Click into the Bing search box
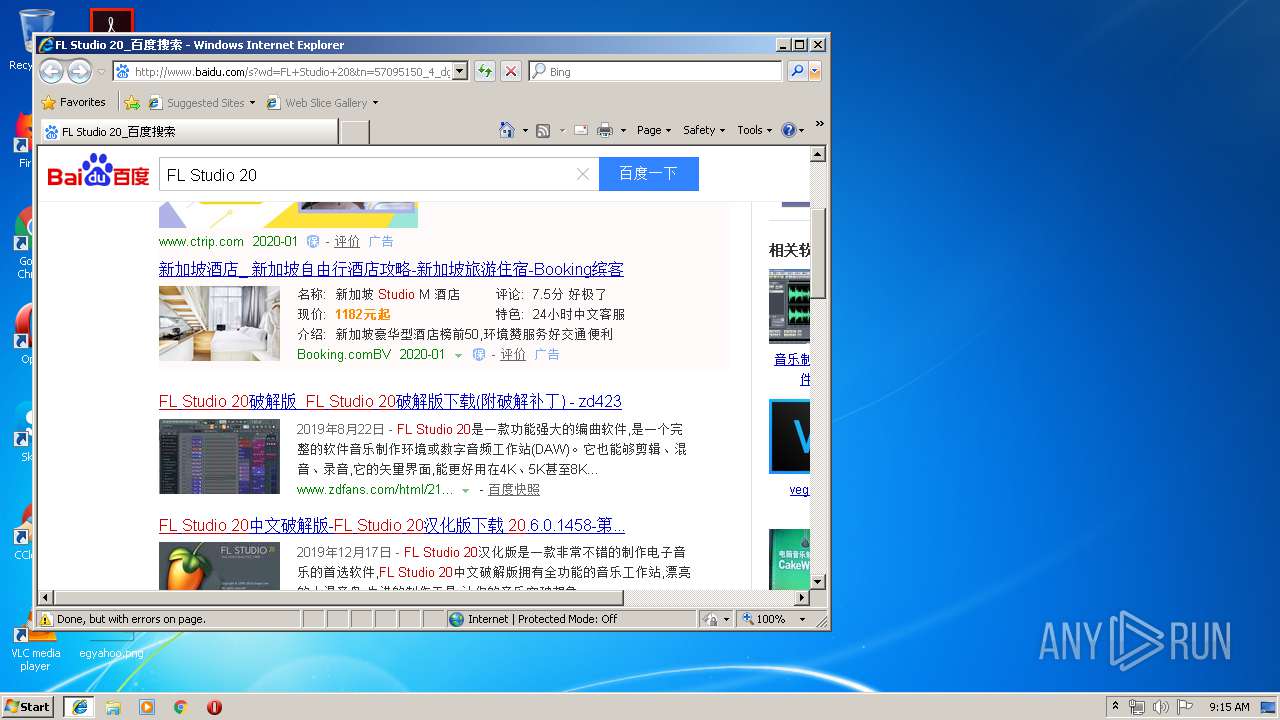 (x=664, y=71)
